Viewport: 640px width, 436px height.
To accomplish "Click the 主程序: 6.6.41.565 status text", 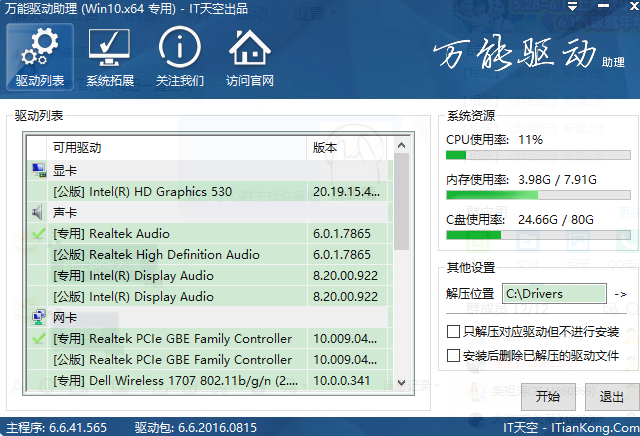I will click(56, 427).
